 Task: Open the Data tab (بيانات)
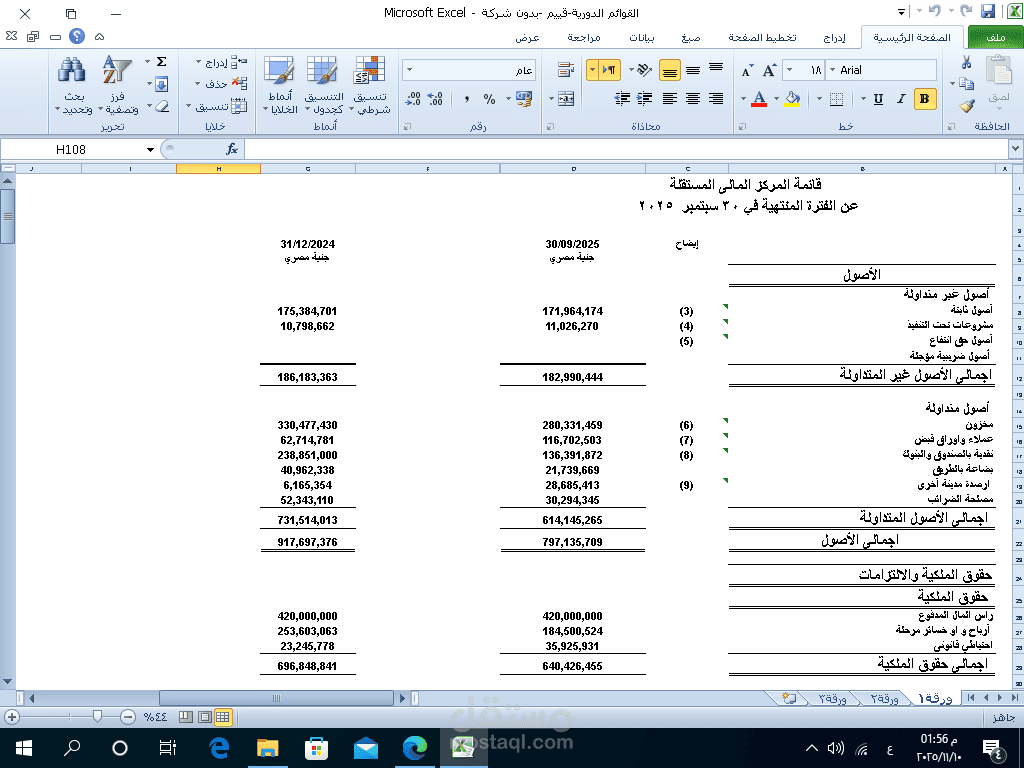coord(641,38)
